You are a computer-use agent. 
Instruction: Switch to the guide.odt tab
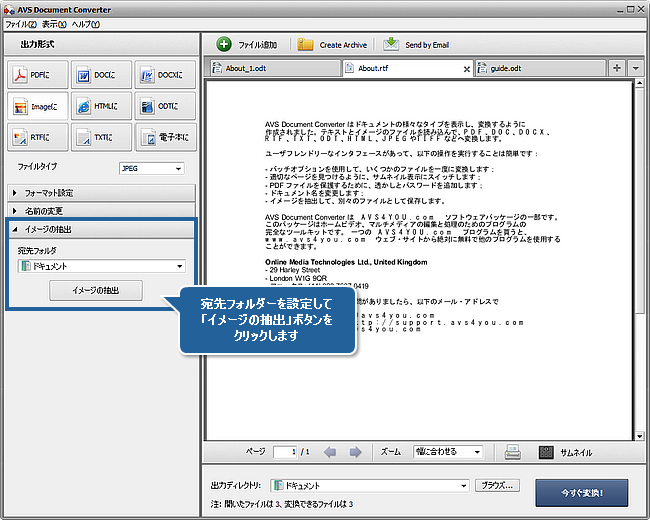541,68
